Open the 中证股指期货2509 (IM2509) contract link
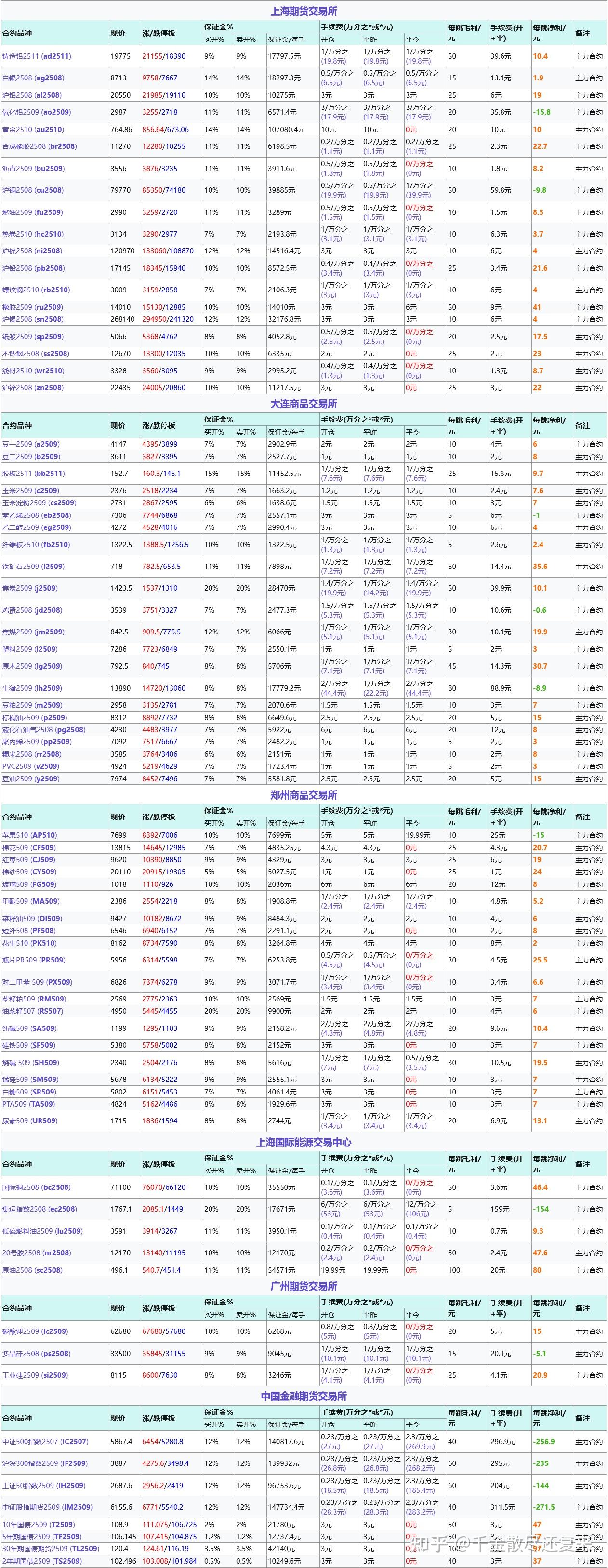The width and height of the screenshot is (608, 1568). coord(48,1507)
